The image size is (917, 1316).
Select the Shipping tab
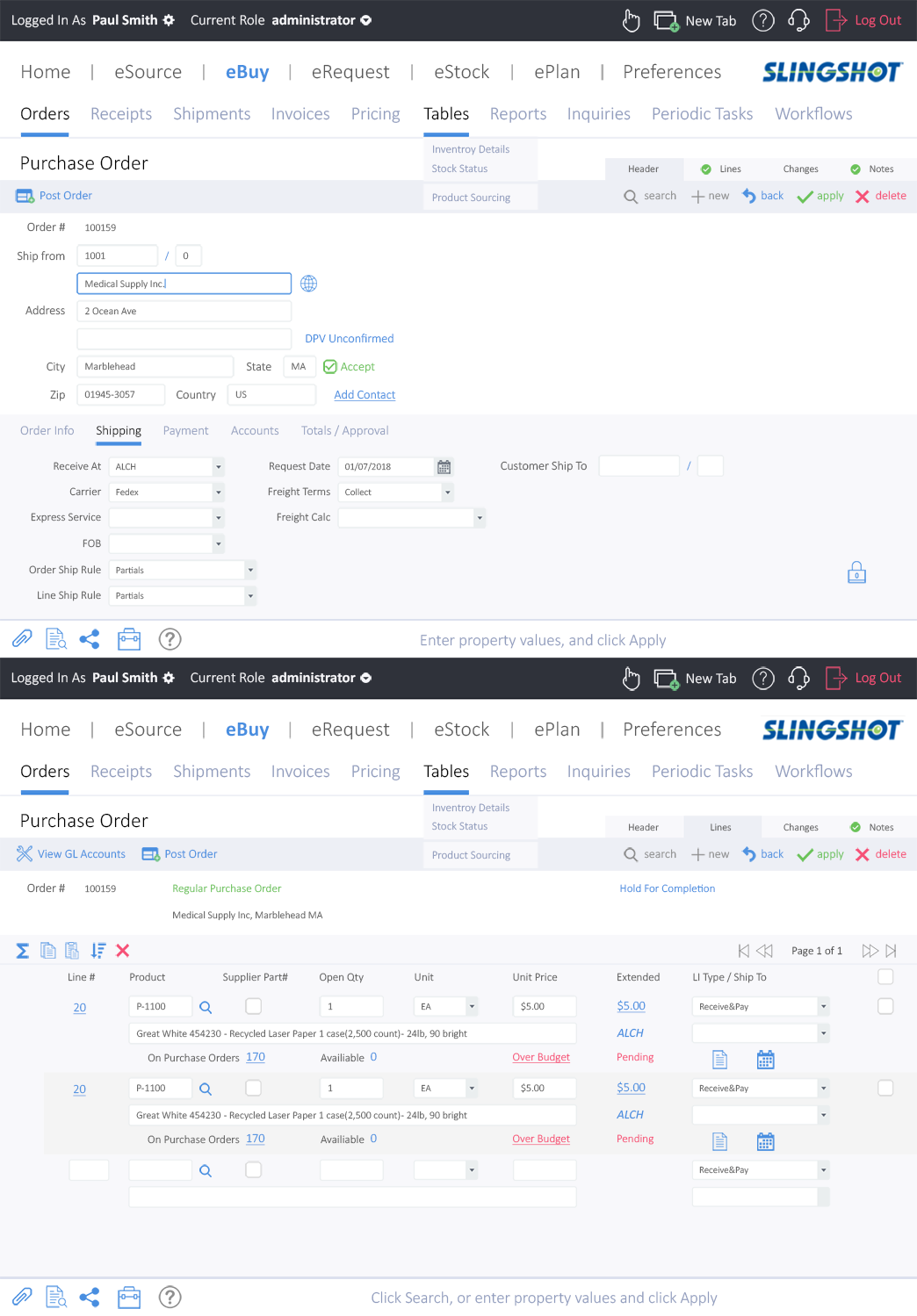[x=119, y=431]
